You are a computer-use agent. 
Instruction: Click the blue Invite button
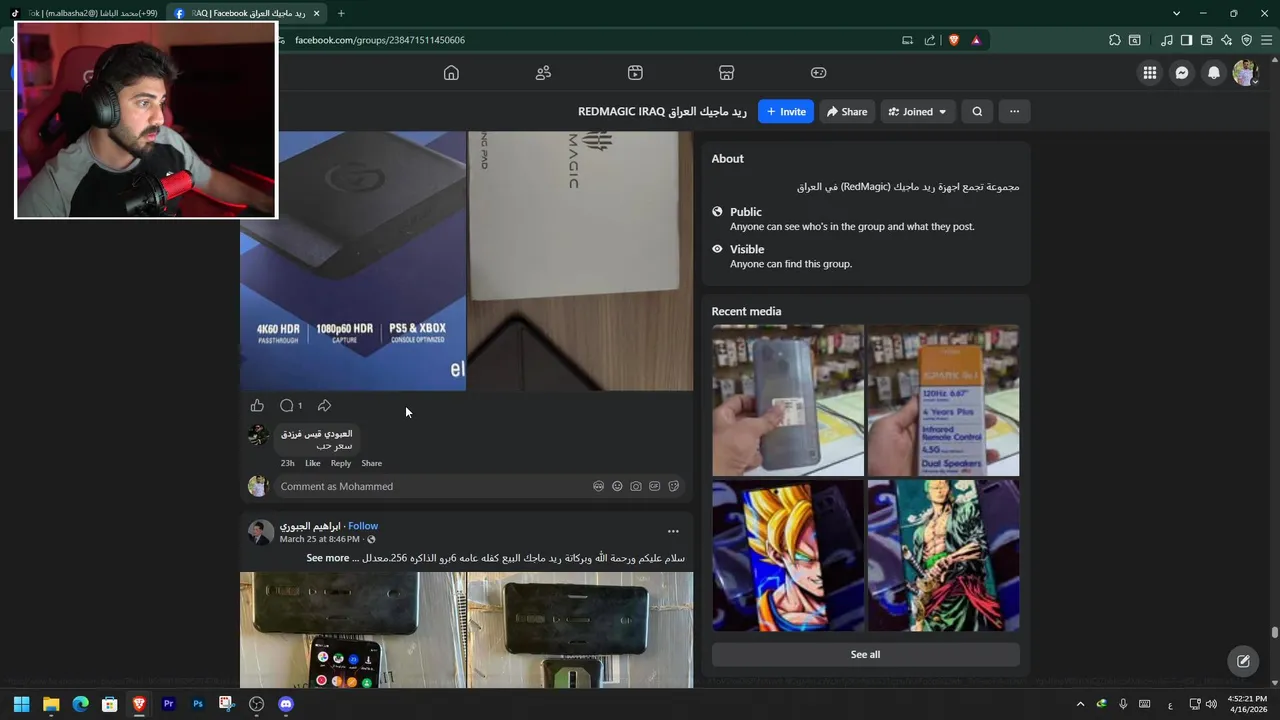tap(786, 112)
